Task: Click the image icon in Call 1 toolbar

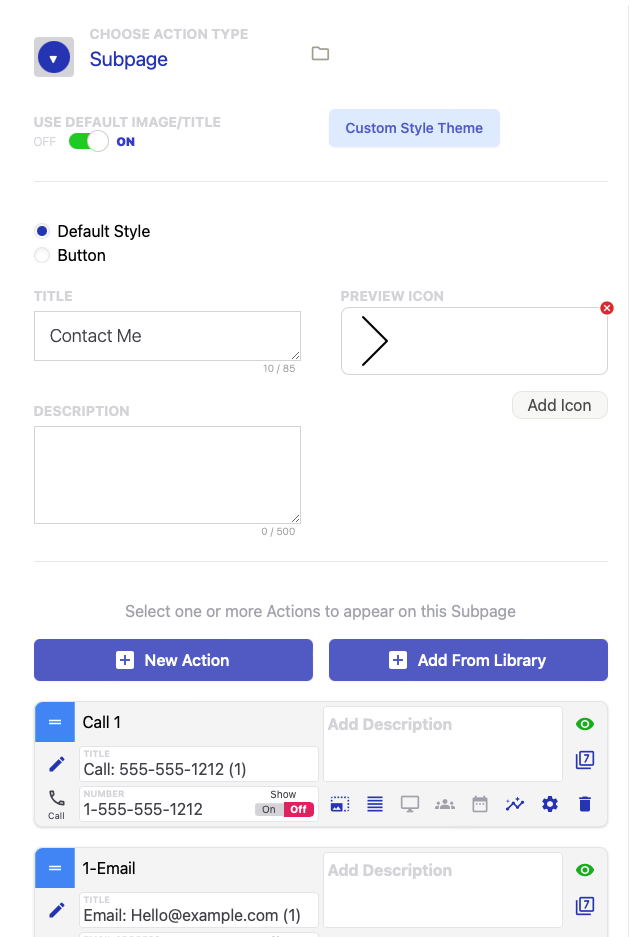Action: [x=340, y=804]
